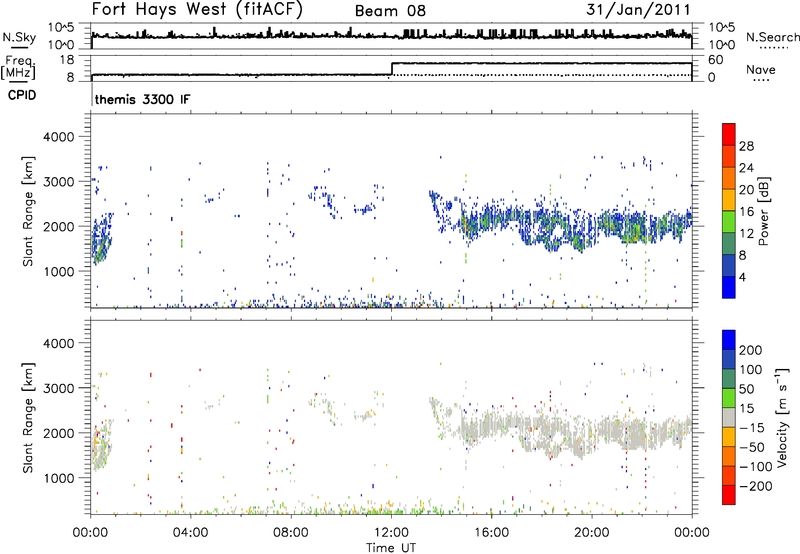The image size is (800, 554).
Task: Click the power panel "Slant Range [km]" label
Action: [x=28, y=211]
